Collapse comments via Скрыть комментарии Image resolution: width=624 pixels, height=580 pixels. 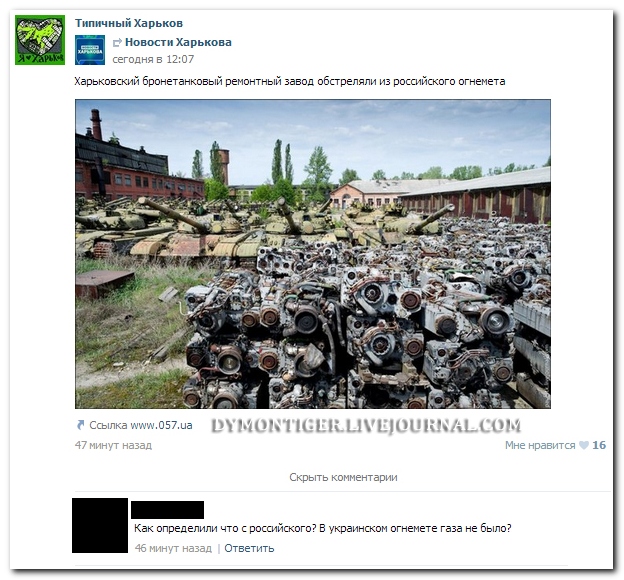(x=343, y=477)
